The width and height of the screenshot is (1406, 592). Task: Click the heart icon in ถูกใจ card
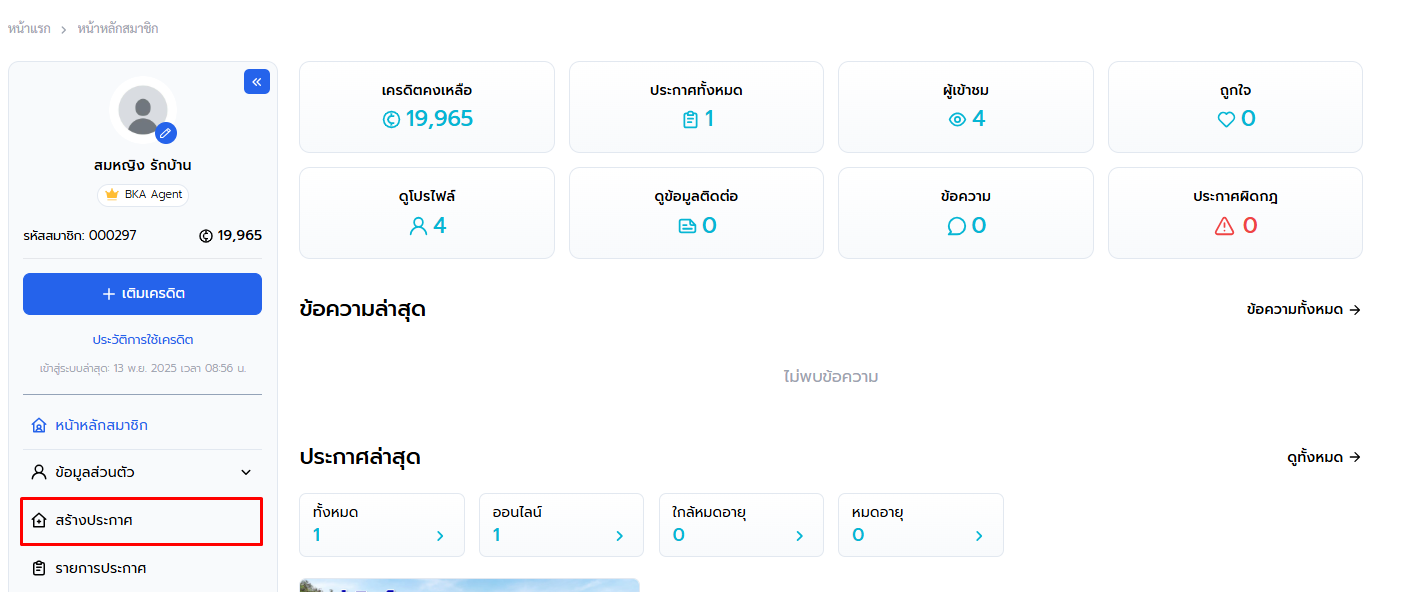[1226, 120]
